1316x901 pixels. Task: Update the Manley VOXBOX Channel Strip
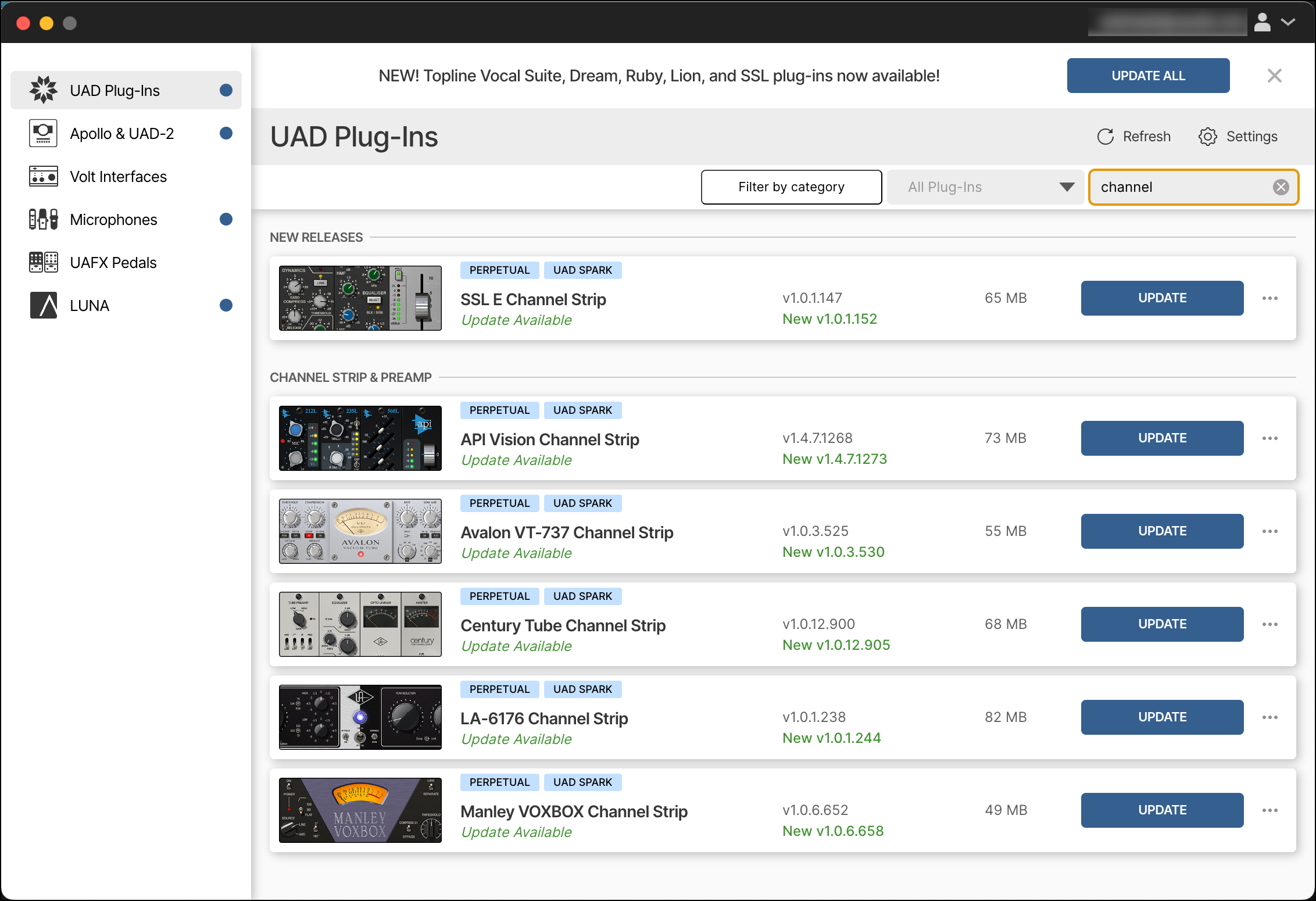point(1162,810)
